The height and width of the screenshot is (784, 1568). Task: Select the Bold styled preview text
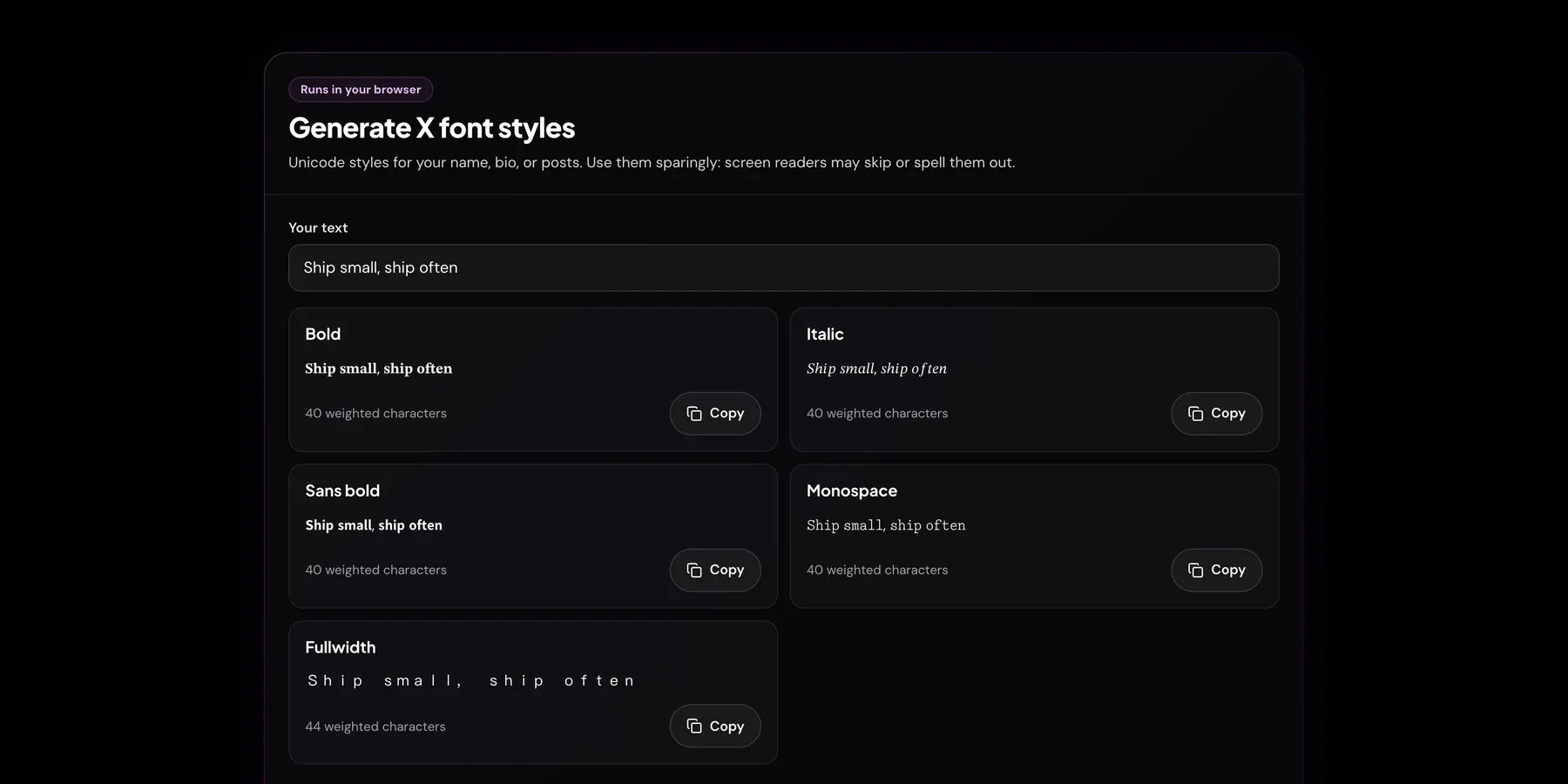(x=378, y=368)
